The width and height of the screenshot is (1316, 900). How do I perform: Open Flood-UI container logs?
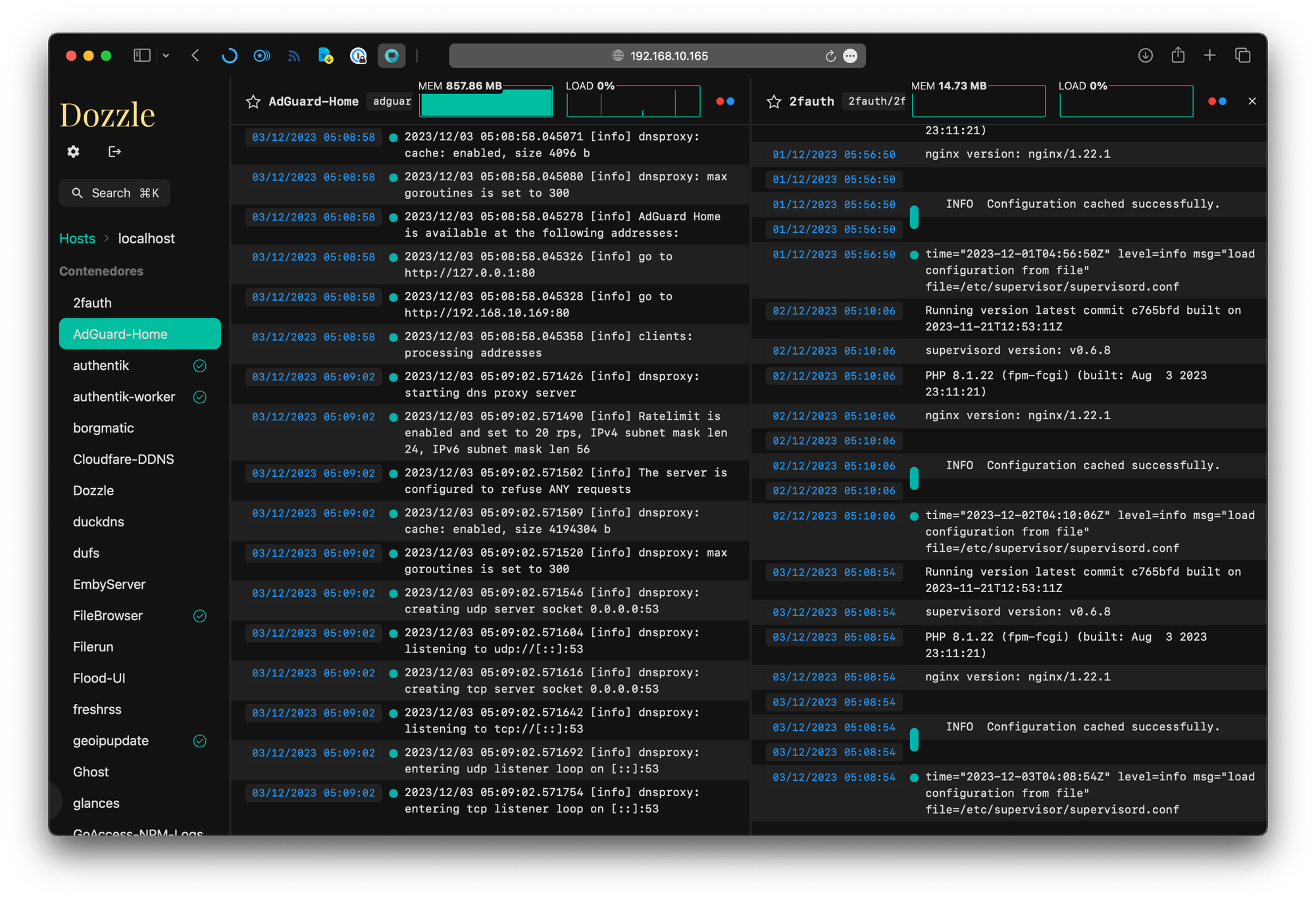coord(139,678)
